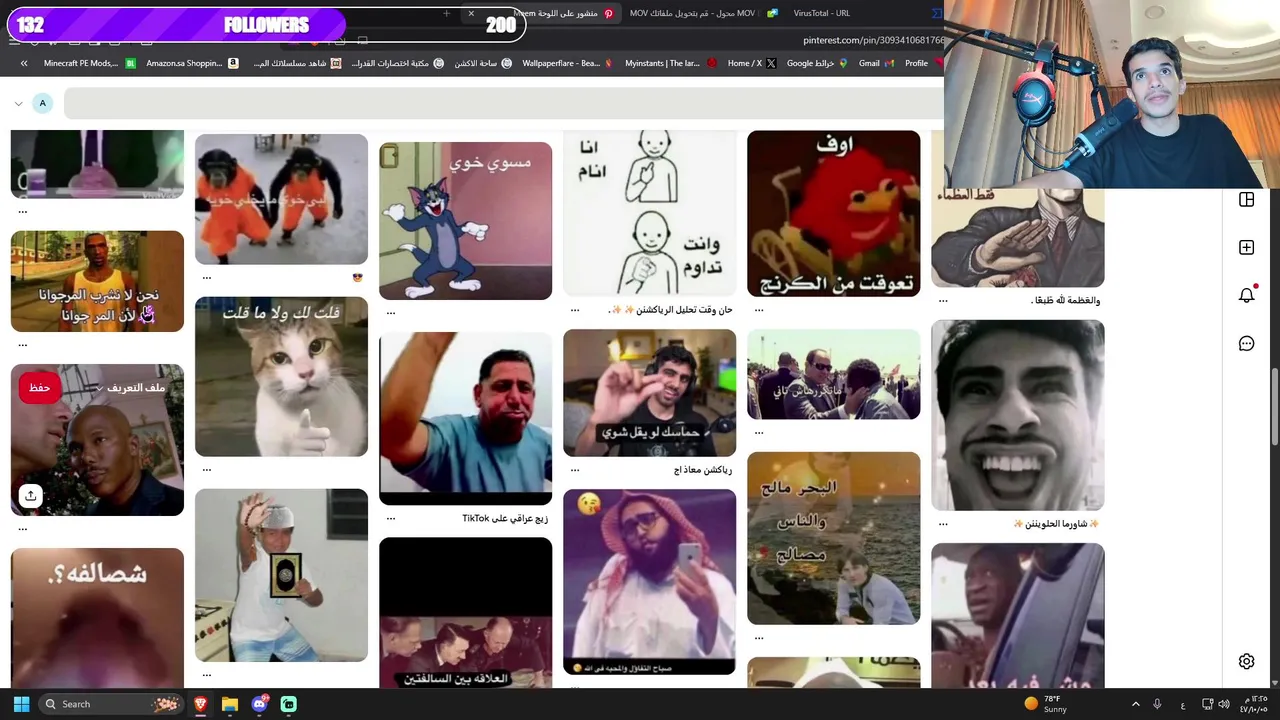Open Gmail bookmark
1280x720 pixels.
pyautogui.click(x=876, y=63)
